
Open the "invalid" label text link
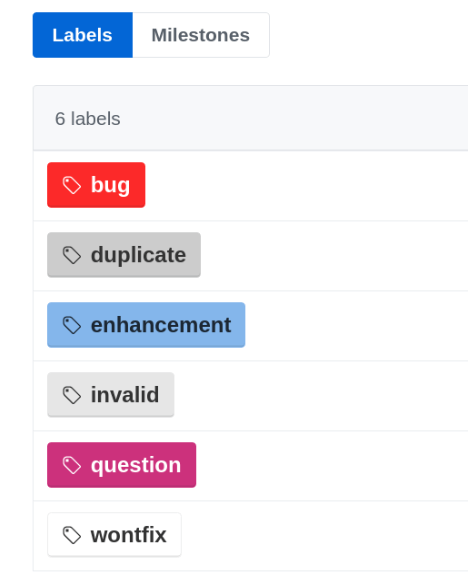125,394
